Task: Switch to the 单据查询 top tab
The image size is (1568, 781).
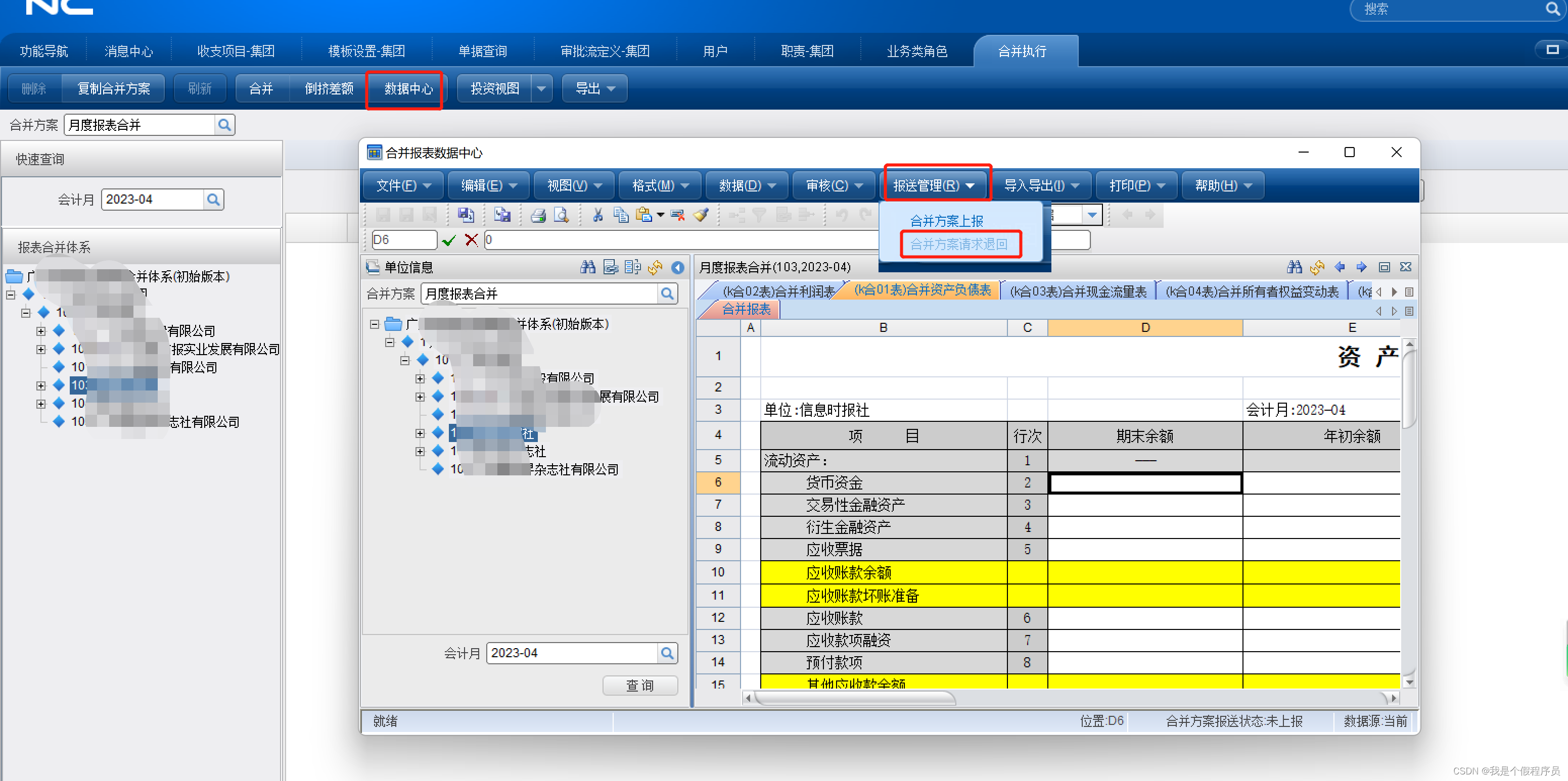Action: point(483,51)
